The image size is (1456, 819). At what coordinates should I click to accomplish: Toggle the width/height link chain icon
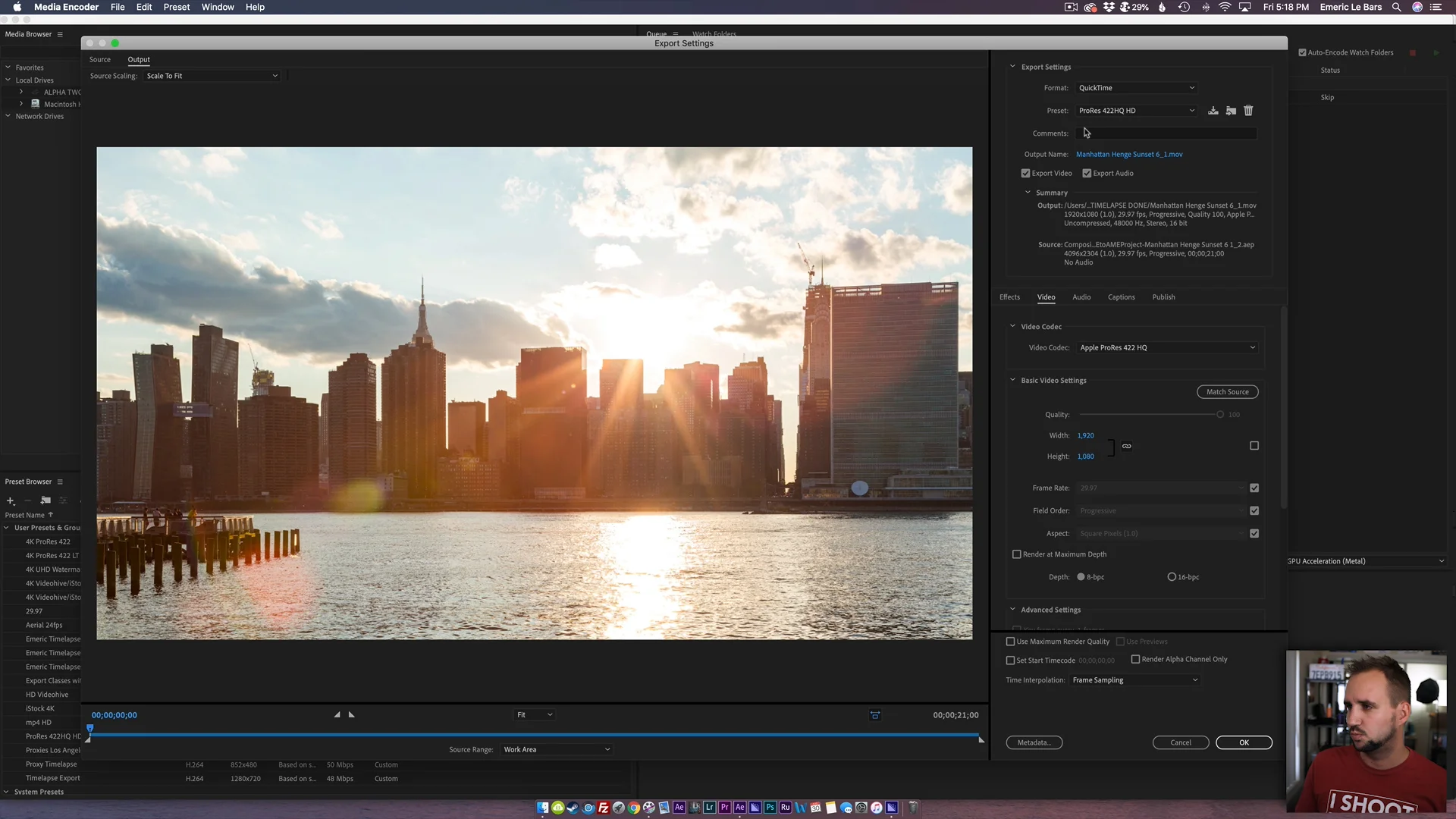pyautogui.click(x=1127, y=446)
